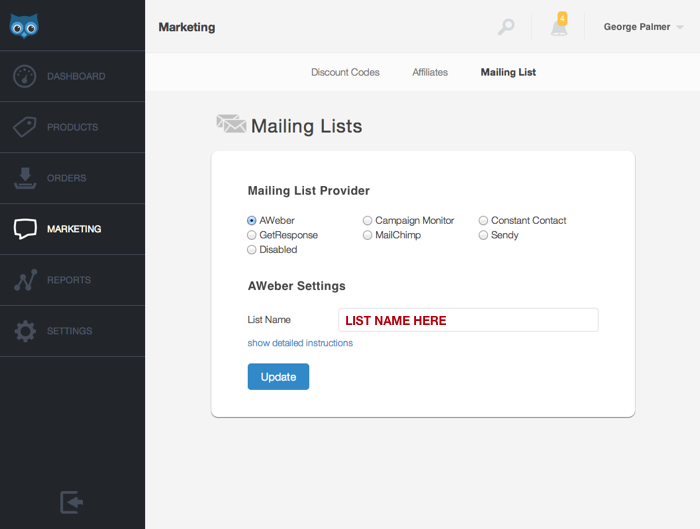Image resolution: width=700 pixels, height=529 pixels.
Task: Open the Dashboard gauge icon
Action: 25,76
